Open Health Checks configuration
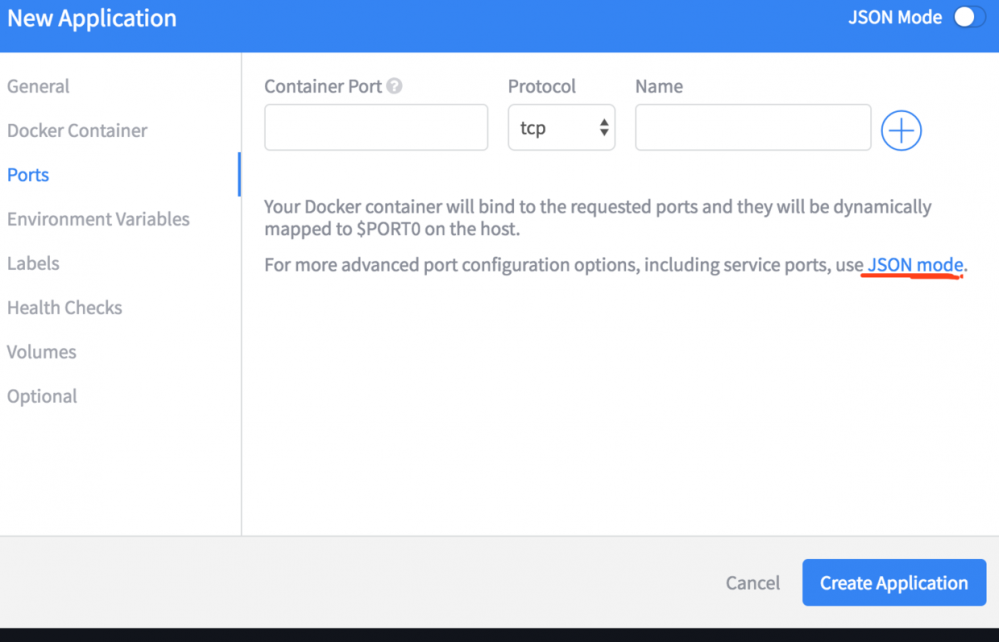Image resolution: width=999 pixels, height=642 pixels. pyautogui.click(x=64, y=307)
